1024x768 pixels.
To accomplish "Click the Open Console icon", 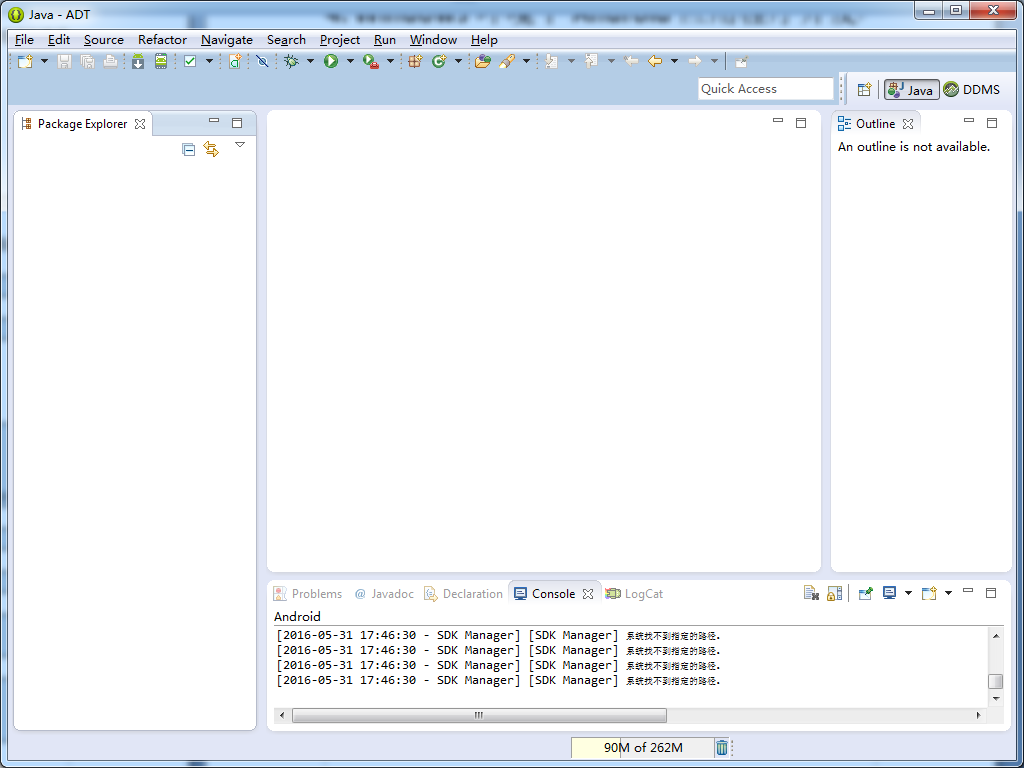I will pos(929,593).
